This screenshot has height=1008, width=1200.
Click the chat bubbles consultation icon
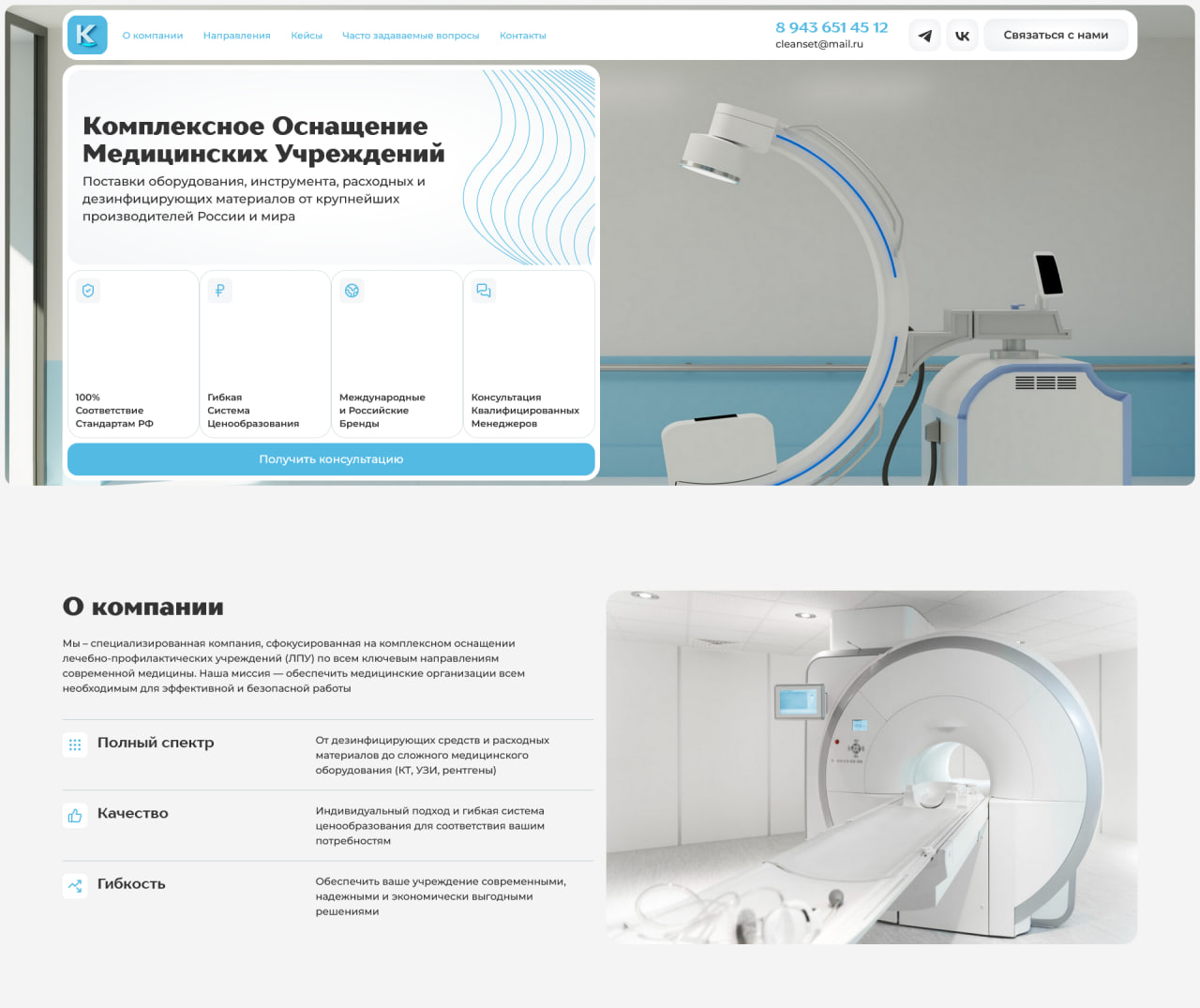click(484, 291)
